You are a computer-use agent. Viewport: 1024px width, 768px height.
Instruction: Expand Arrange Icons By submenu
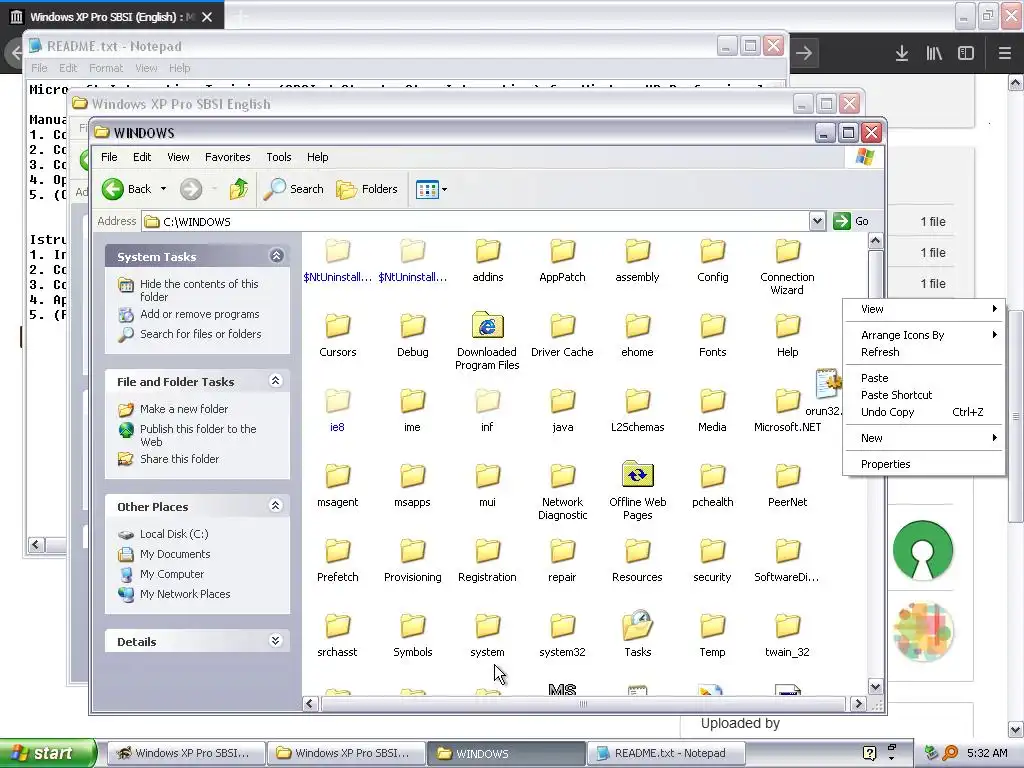(923, 336)
